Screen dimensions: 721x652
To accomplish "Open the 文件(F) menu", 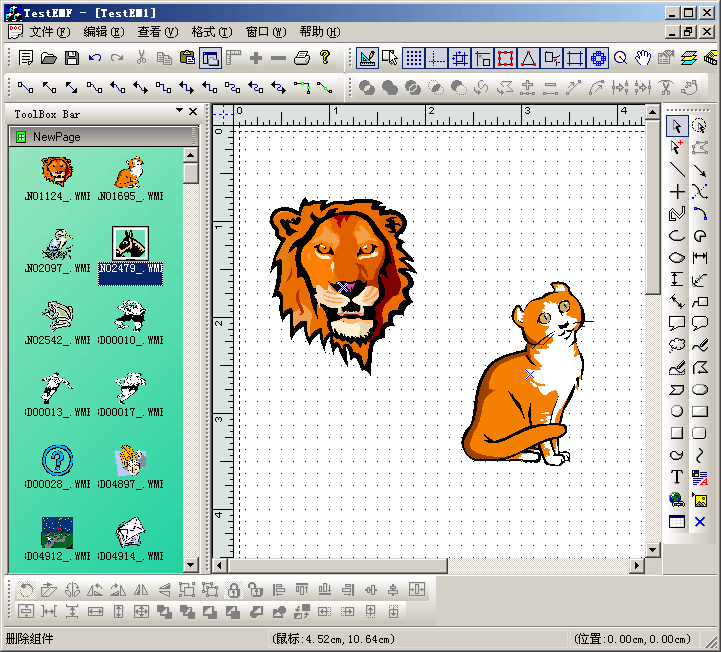I will [49, 32].
